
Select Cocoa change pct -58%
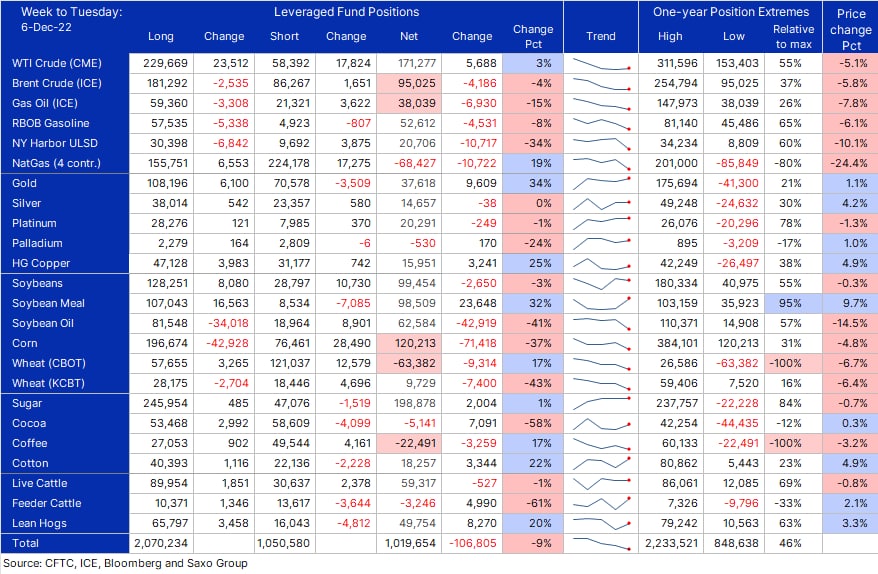click(538, 423)
